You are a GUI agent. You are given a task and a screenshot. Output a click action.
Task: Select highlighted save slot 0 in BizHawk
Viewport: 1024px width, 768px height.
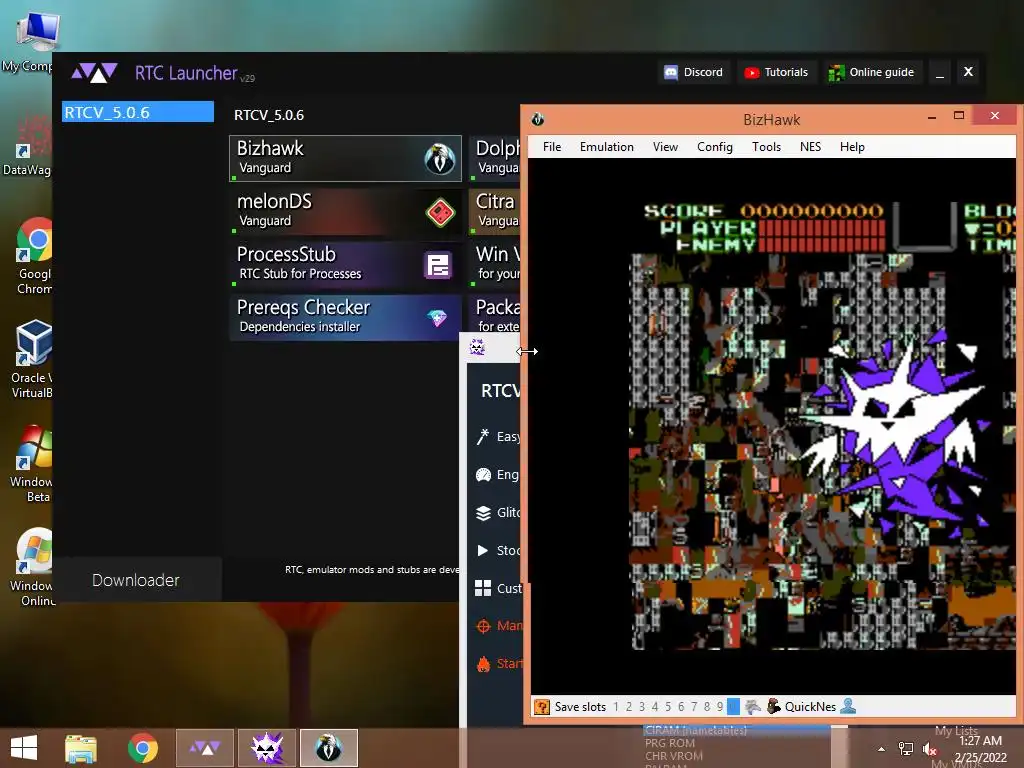pyautogui.click(x=733, y=707)
